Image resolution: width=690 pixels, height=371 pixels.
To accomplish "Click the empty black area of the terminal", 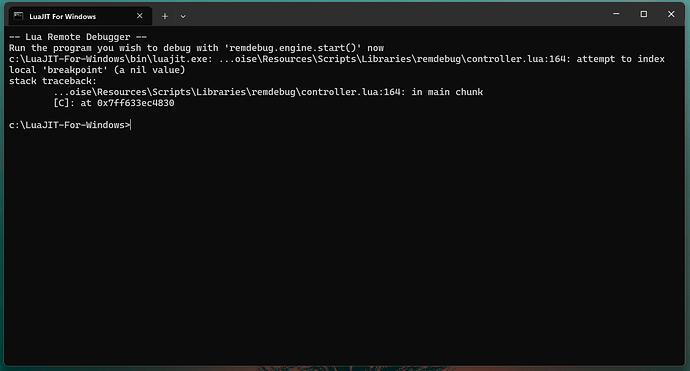I will pos(345,246).
